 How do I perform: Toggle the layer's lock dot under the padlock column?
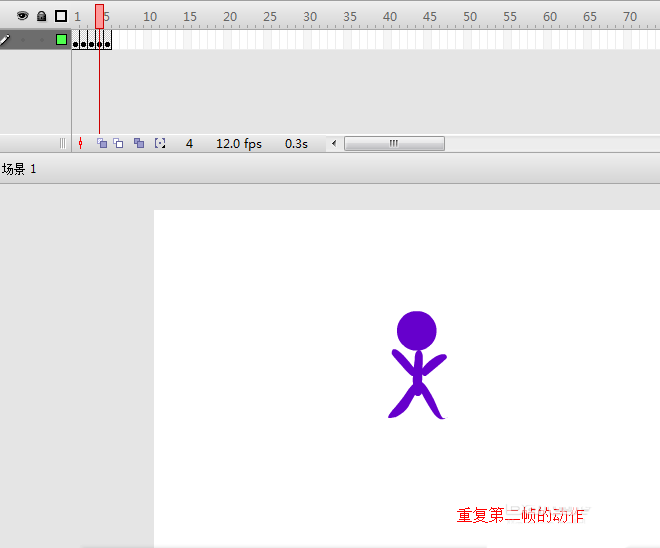pos(42,40)
